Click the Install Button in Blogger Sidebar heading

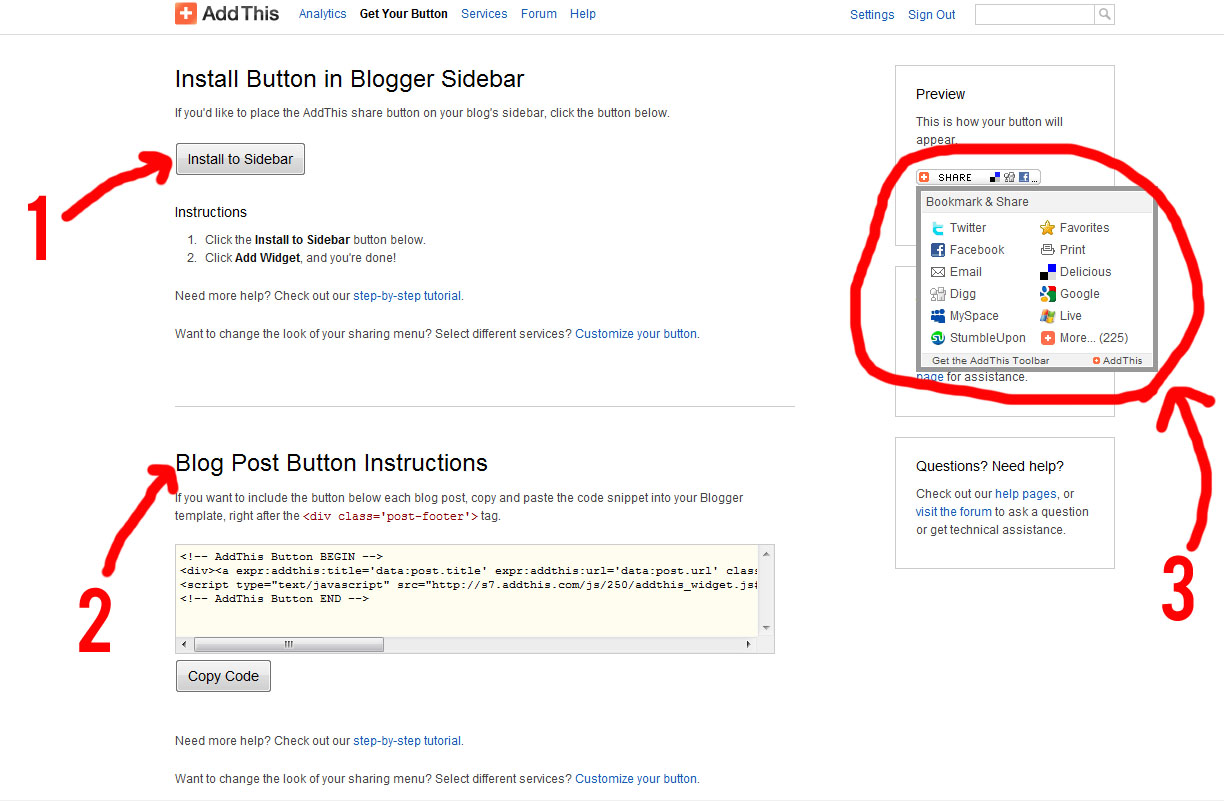(x=349, y=80)
